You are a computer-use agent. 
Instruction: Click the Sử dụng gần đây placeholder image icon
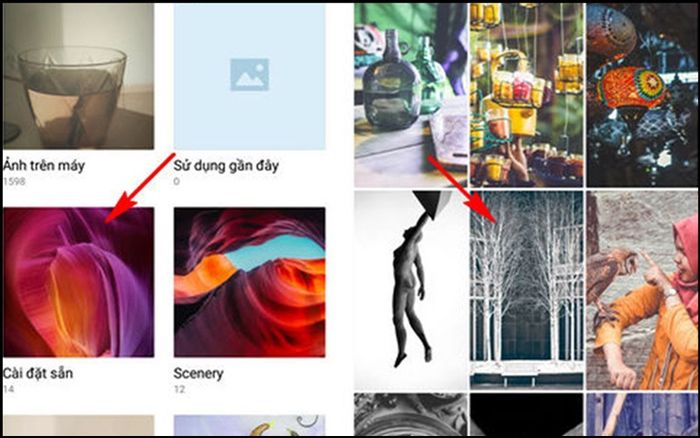point(250,75)
